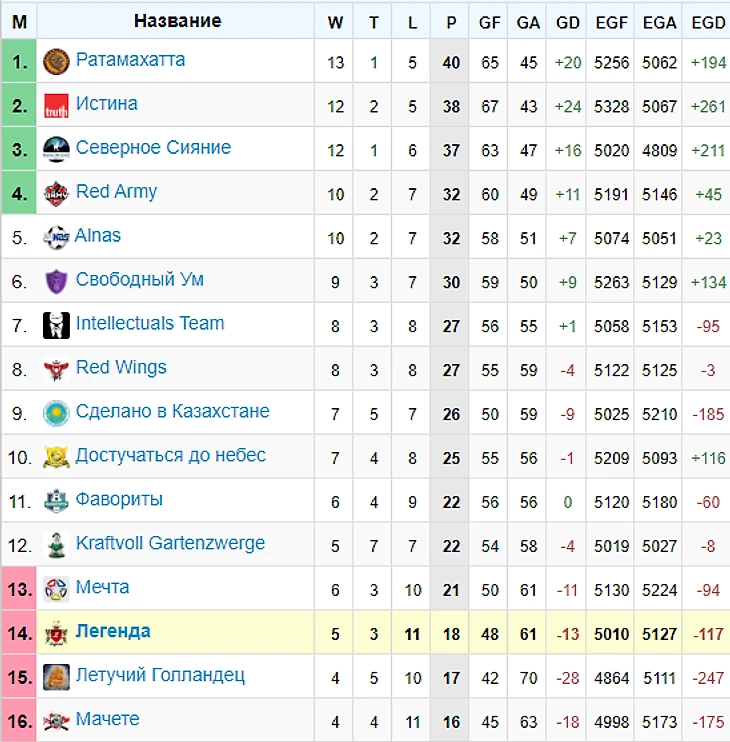Click the EGD column header
730x742 pixels.
708,22
